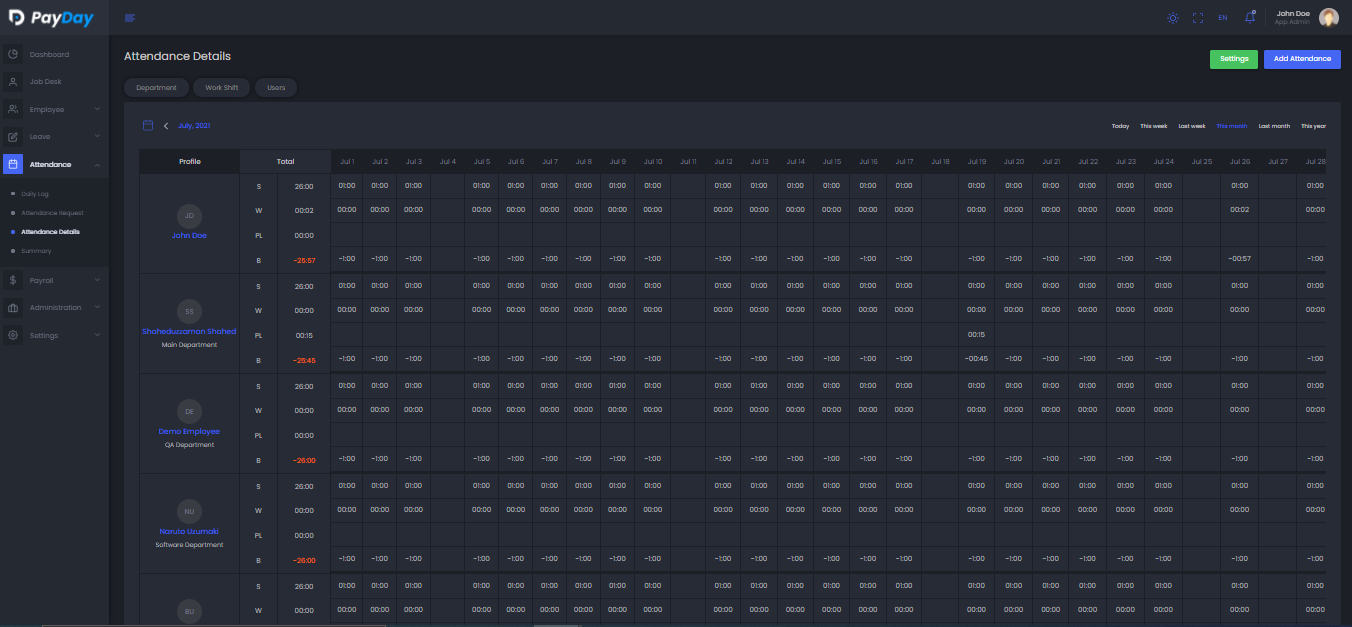Open the Naruto Uzumaki profile link
Image resolution: width=1352 pixels, height=627 pixels.
(189, 531)
